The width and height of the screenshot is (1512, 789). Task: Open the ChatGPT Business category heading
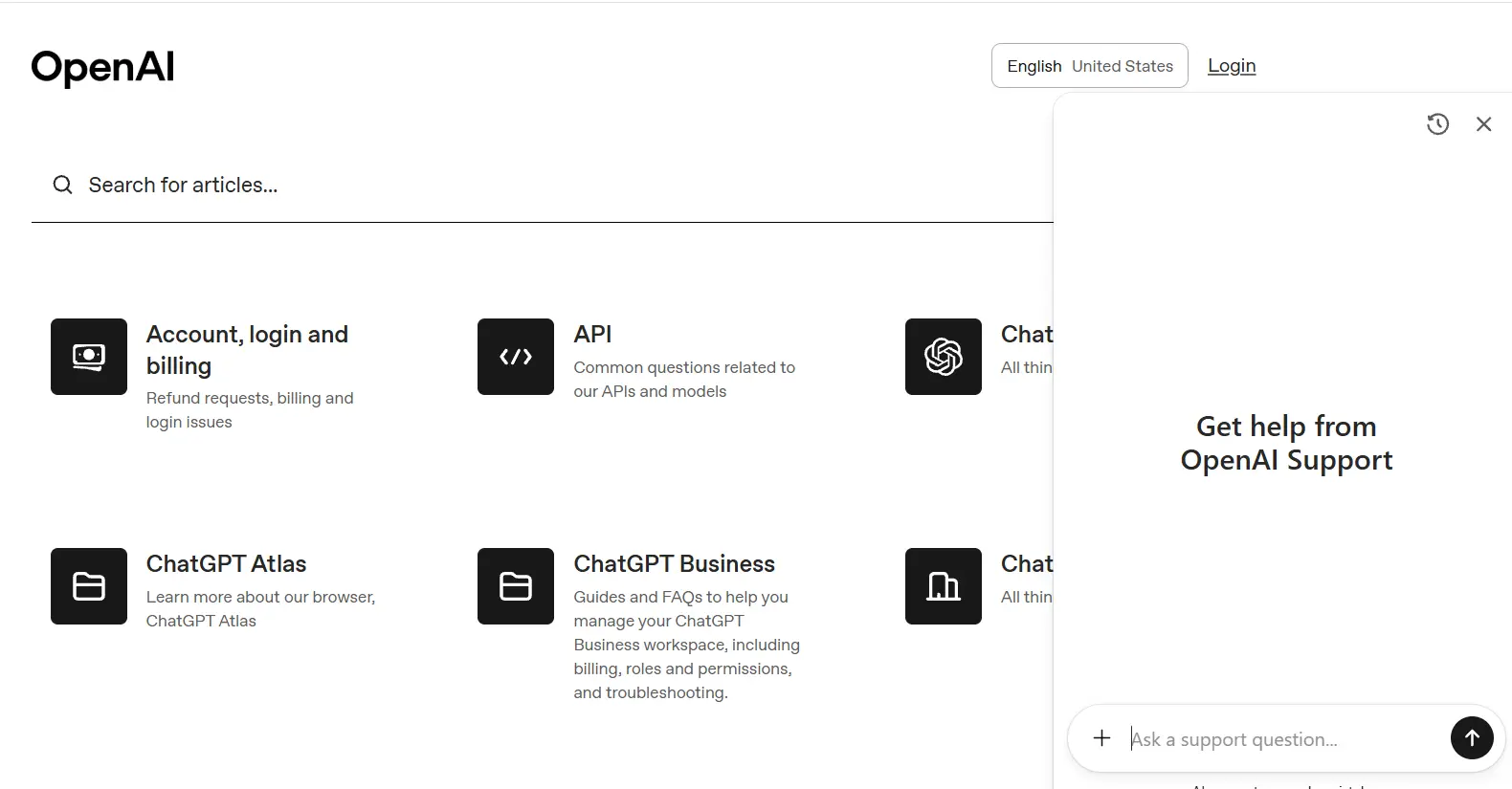(674, 564)
